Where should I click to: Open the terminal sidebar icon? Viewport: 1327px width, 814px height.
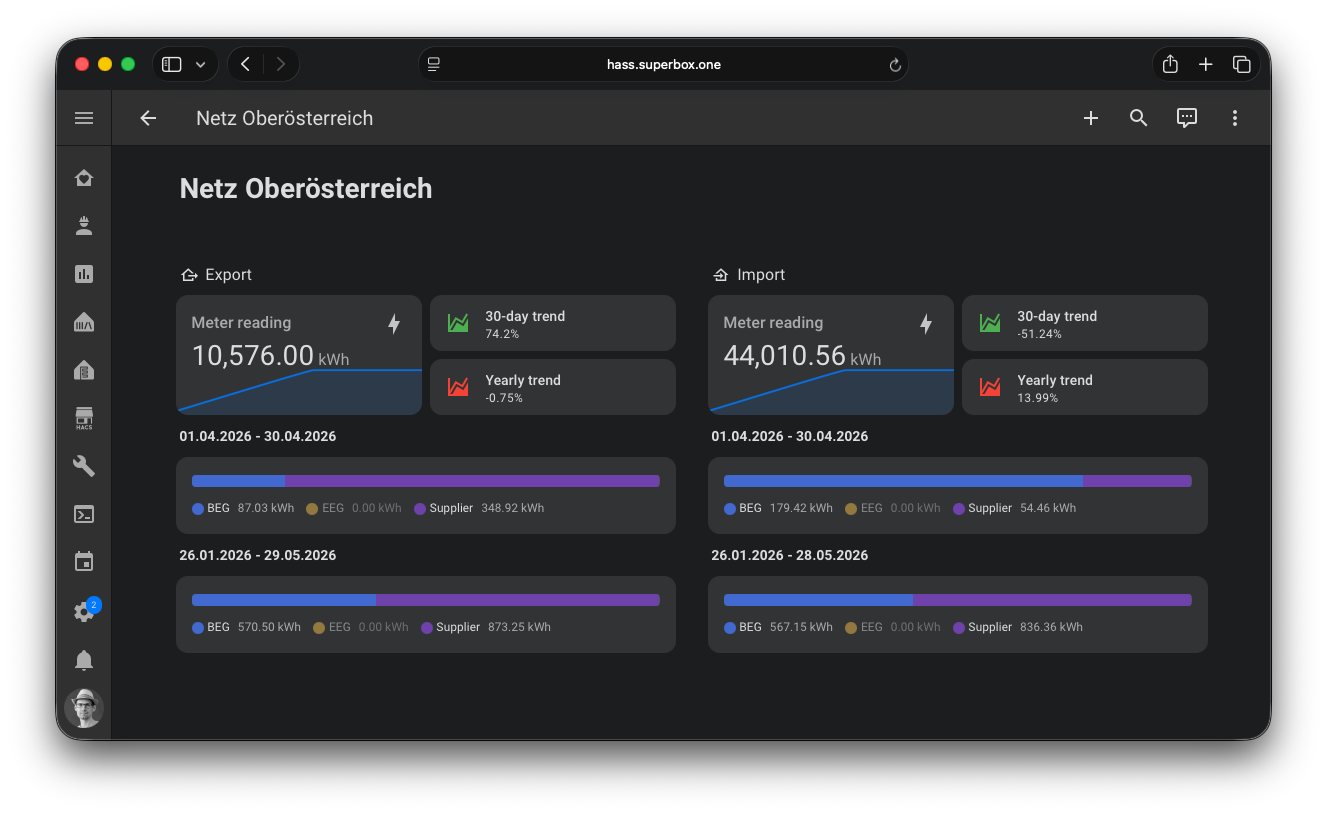tap(84, 514)
